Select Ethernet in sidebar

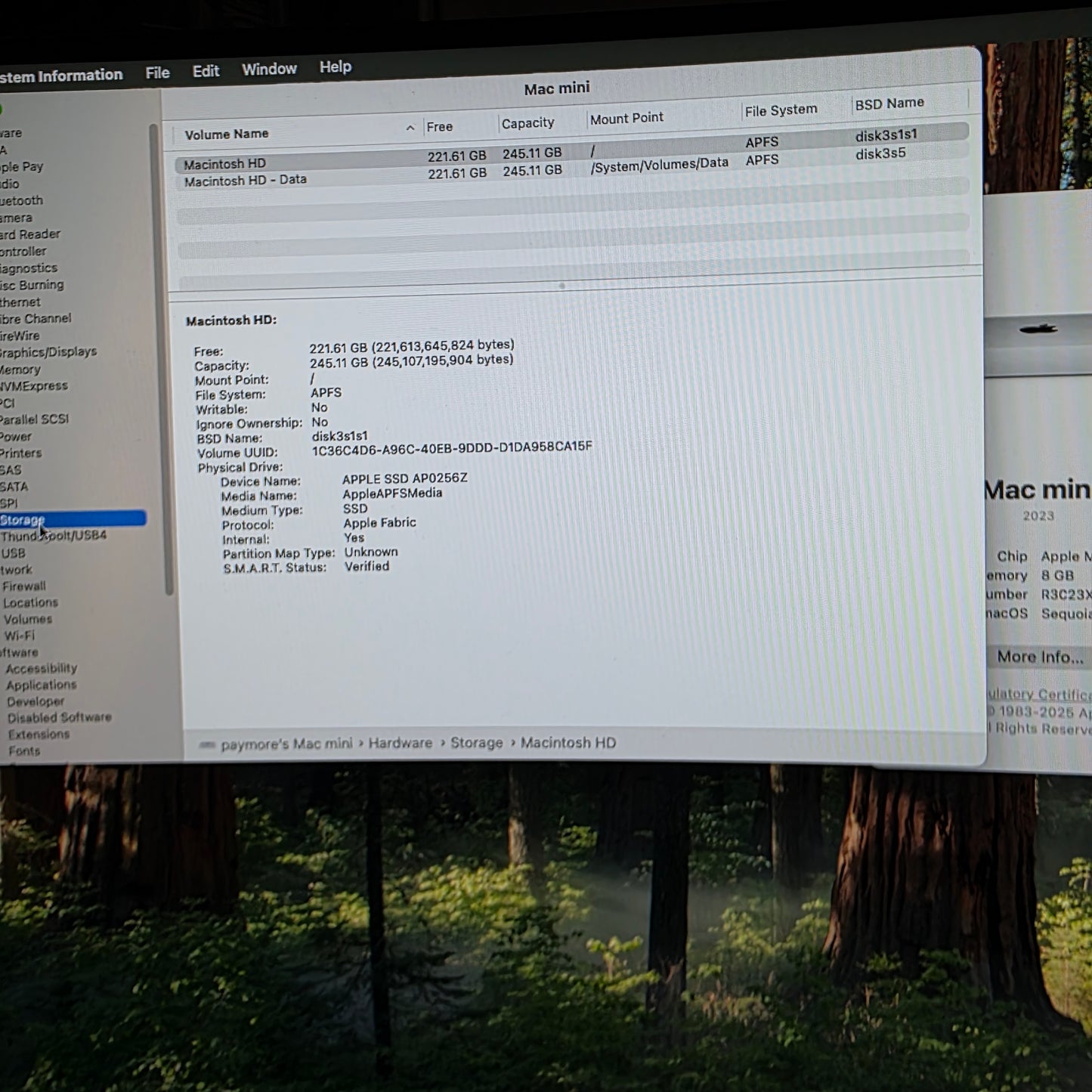pyautogui.click(x=20, y=302)
